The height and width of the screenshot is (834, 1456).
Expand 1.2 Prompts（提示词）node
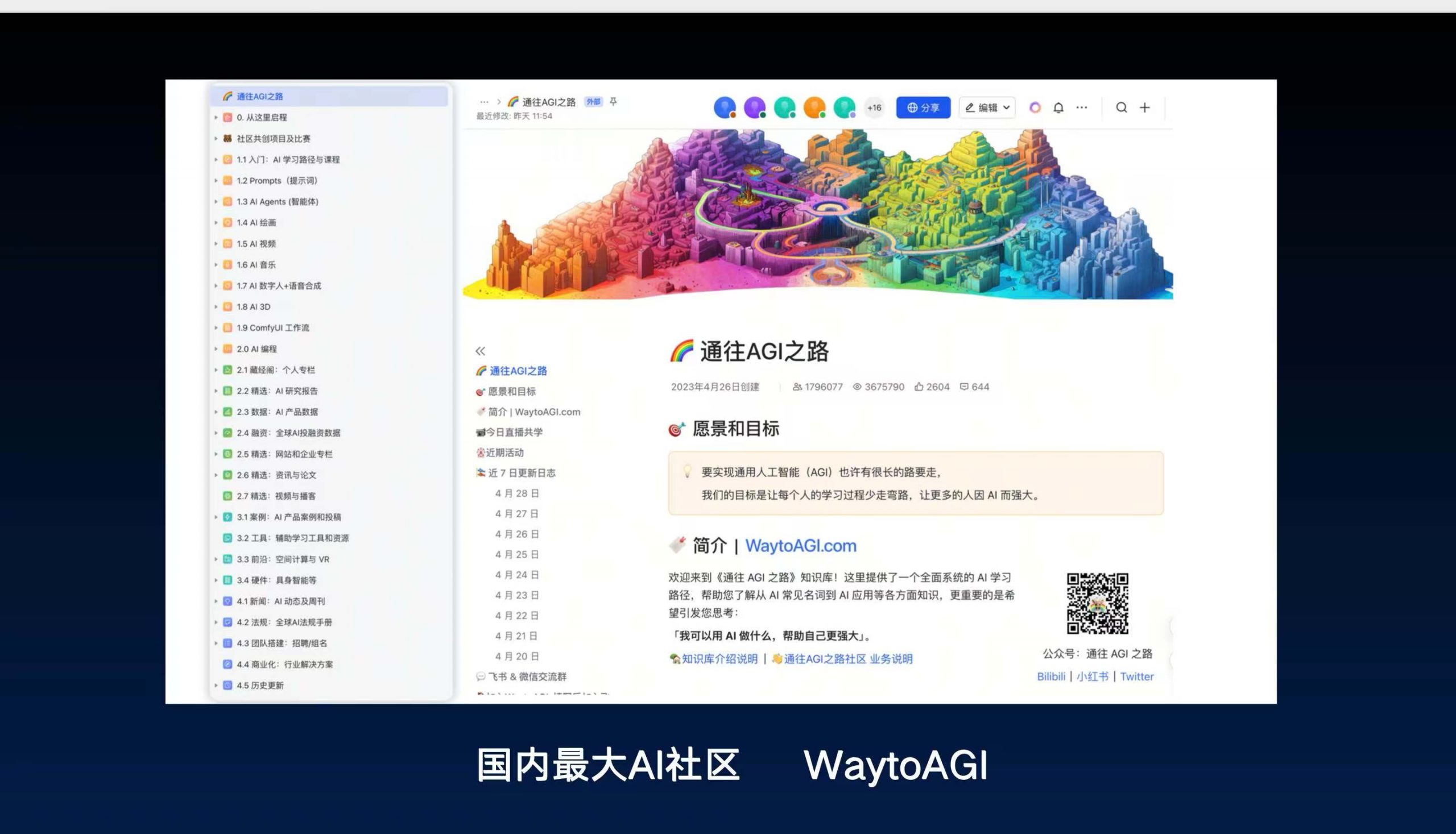[216, 180]
